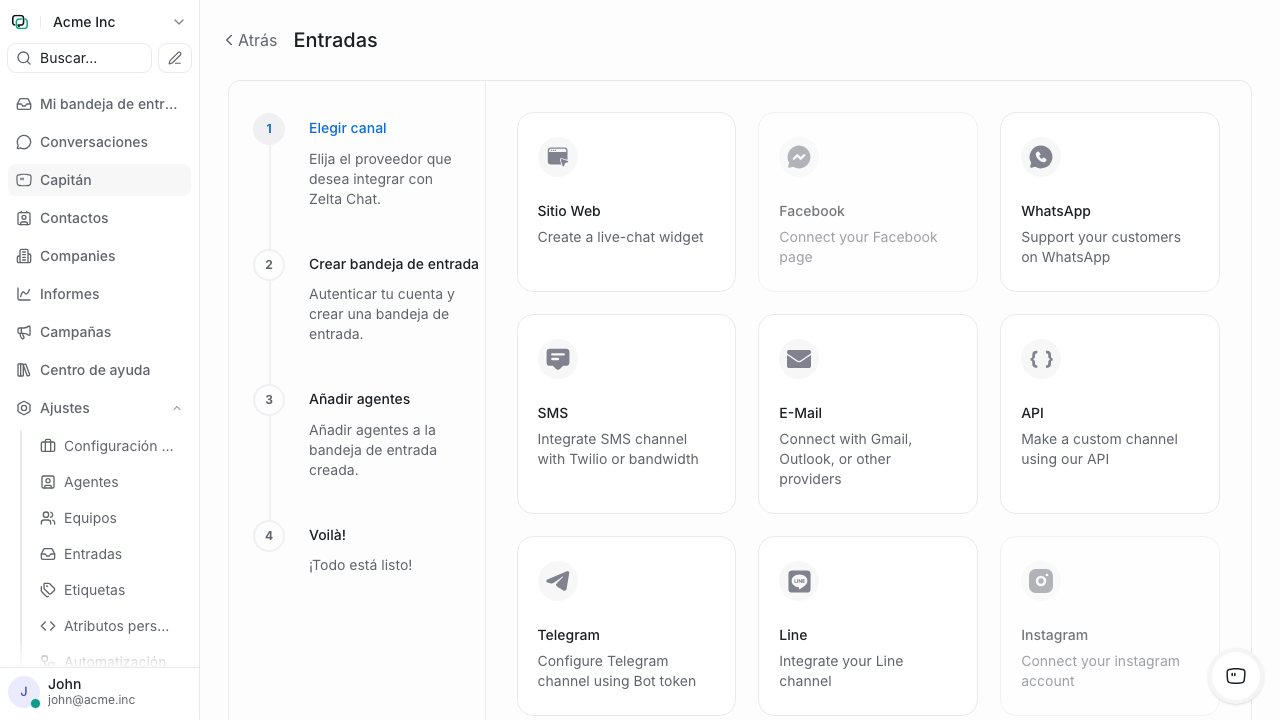
Task: Open Conversaciones in the sidebar
Action: coord(94,142)
